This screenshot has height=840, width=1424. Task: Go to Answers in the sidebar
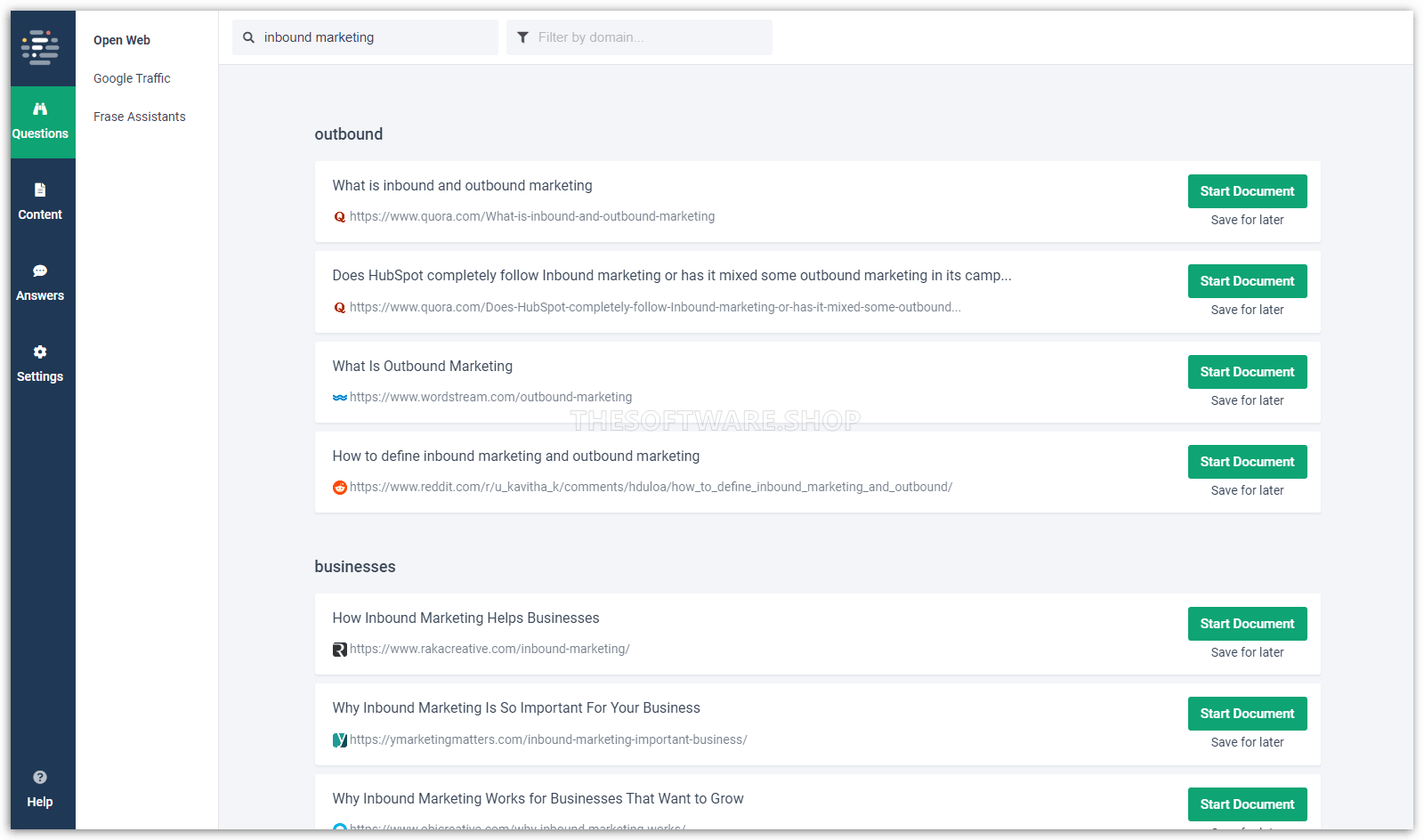(40, 283)
